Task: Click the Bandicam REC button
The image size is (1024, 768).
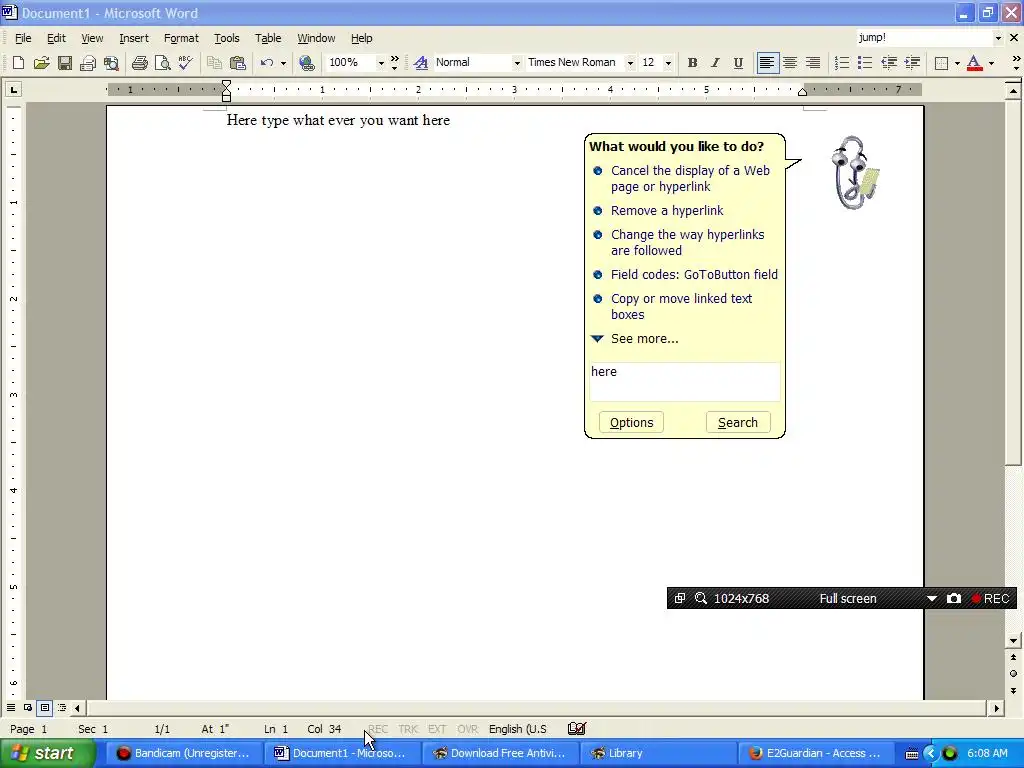Action: point(991,598)
